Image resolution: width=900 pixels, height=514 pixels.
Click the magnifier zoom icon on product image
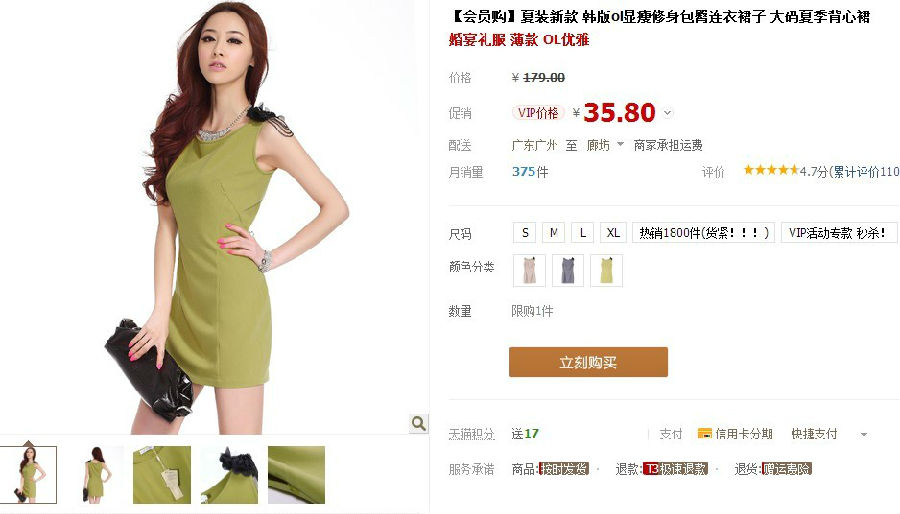pos(419,423)
